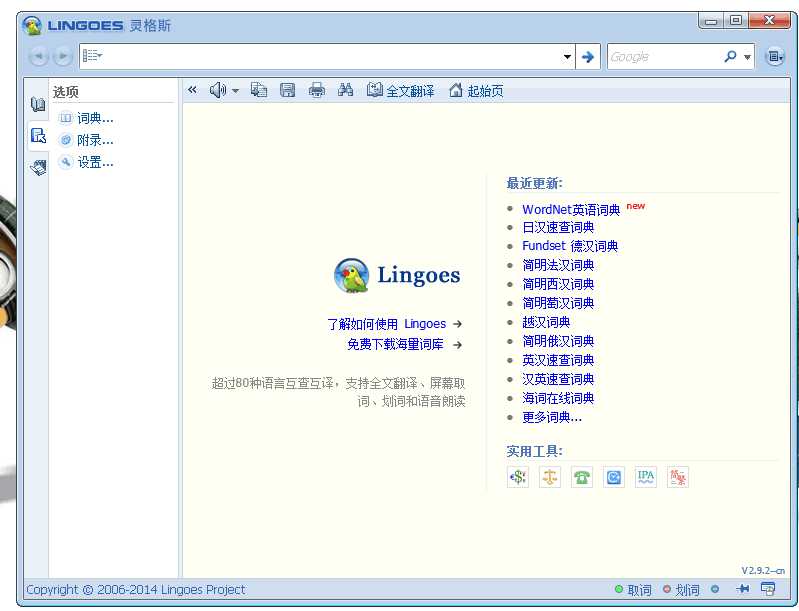The width and height of the screenshot is (799, 611).
Task: Open the currency converter tool icon
Action: coord(518,477)
